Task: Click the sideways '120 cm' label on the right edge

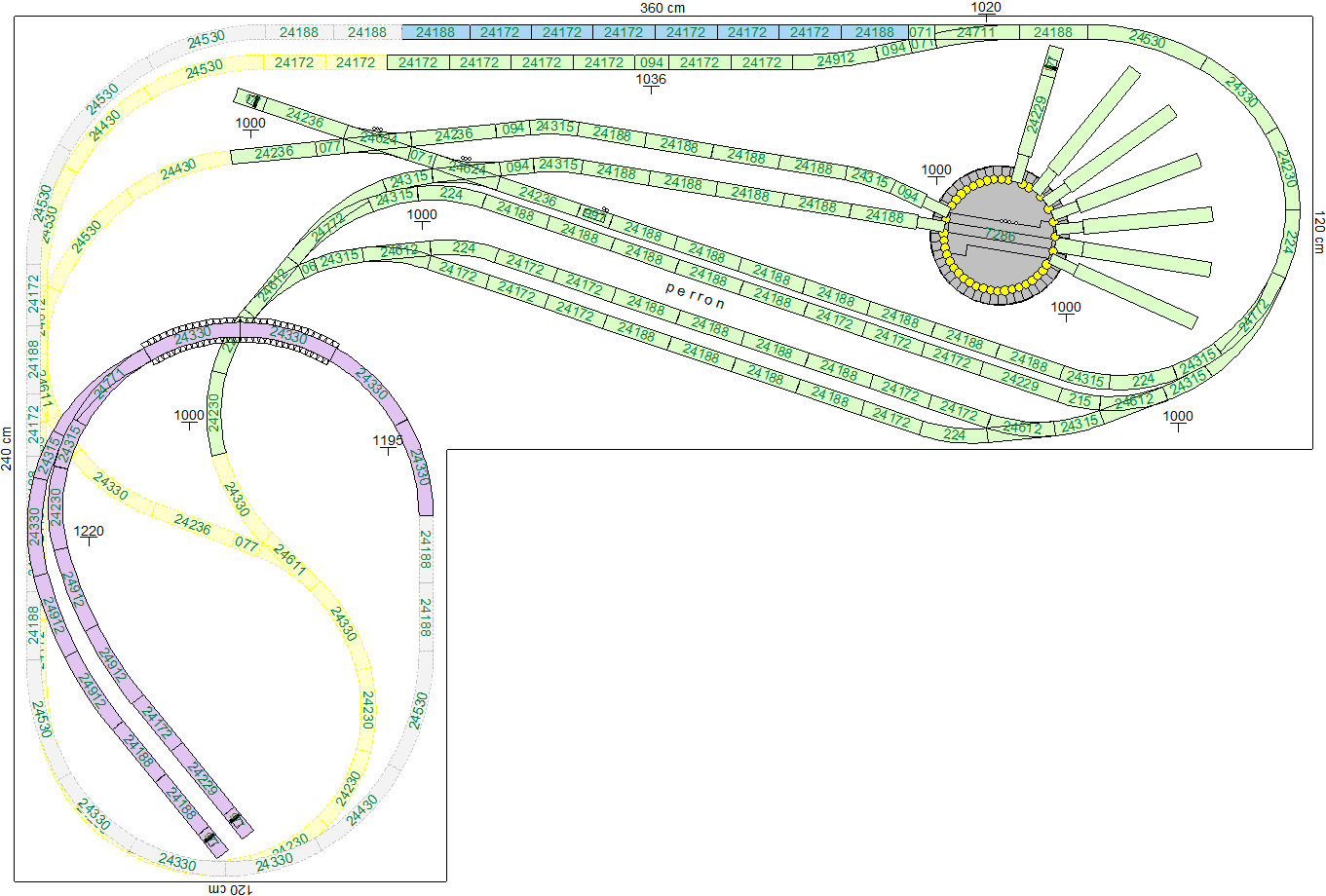Action: [x=1319, y=232]
